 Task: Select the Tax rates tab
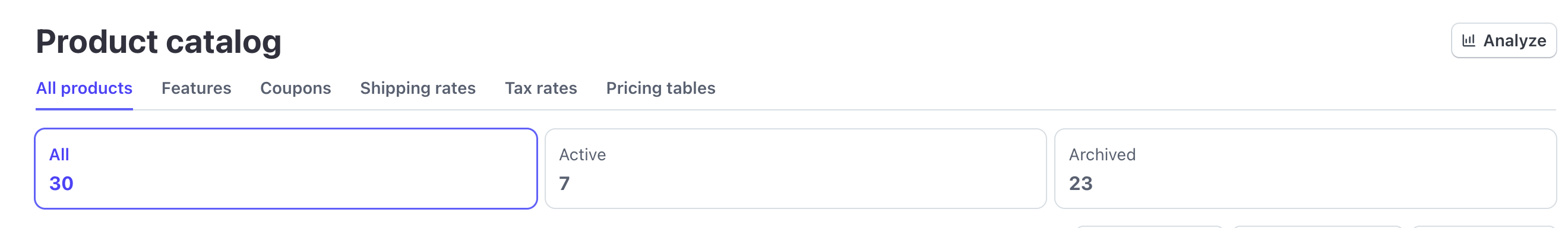(x=540, y=88)
